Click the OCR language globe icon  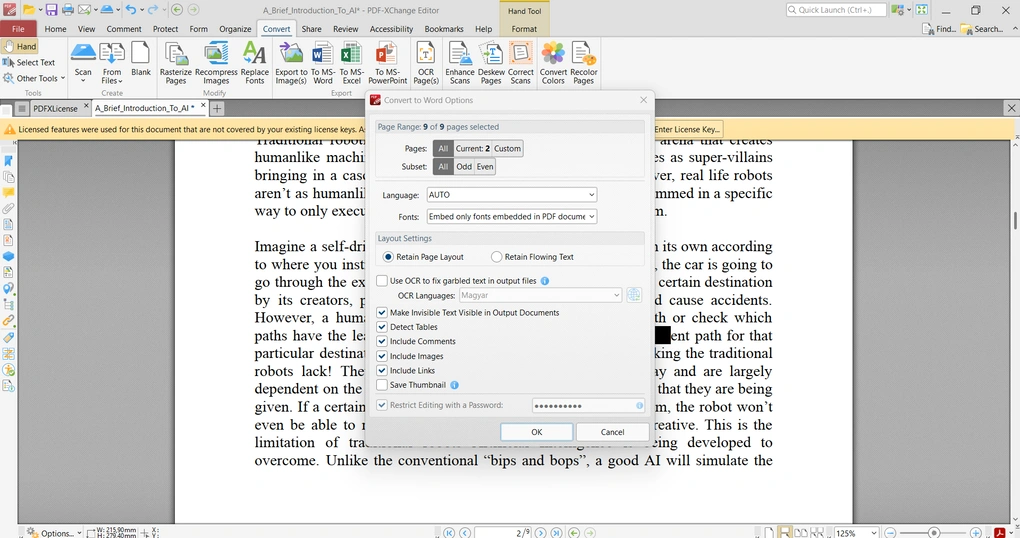[634, 295]
